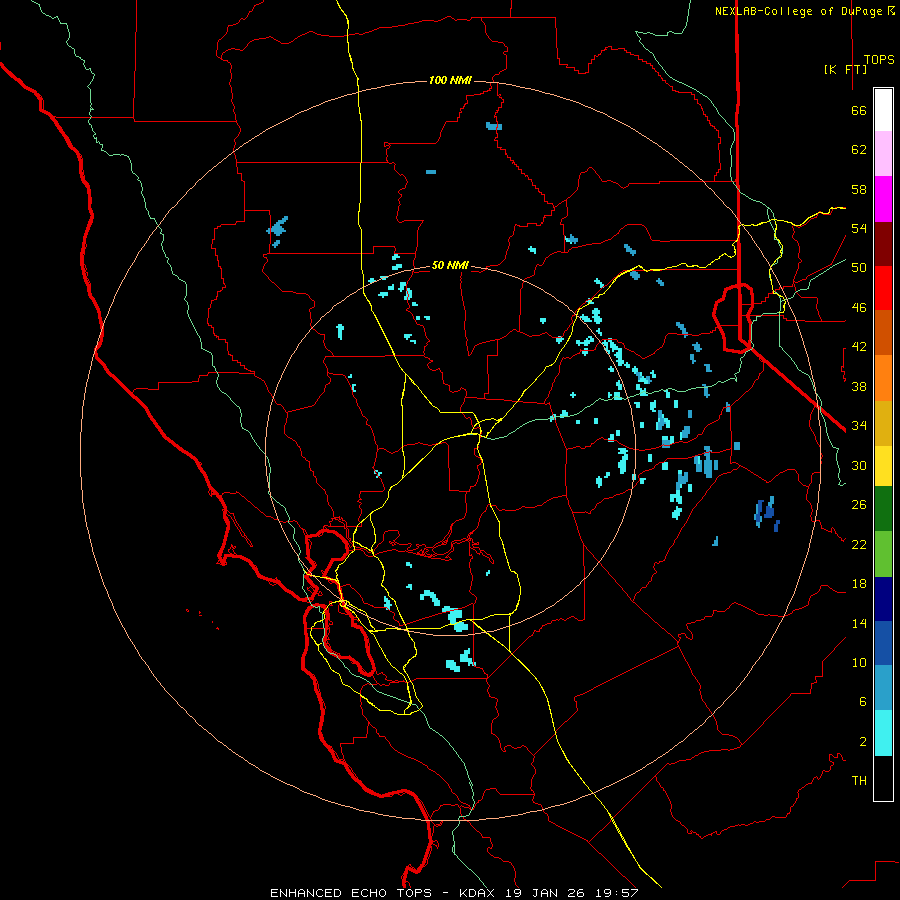
Task: Click the 50 NMI range ring label
Action: pos(450,265)
